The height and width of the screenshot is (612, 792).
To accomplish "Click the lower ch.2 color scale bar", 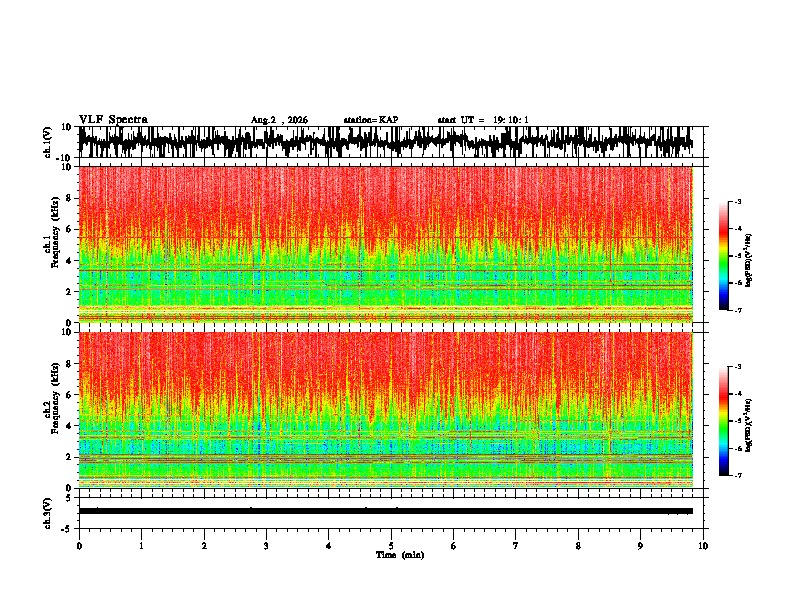I will 724,421.
